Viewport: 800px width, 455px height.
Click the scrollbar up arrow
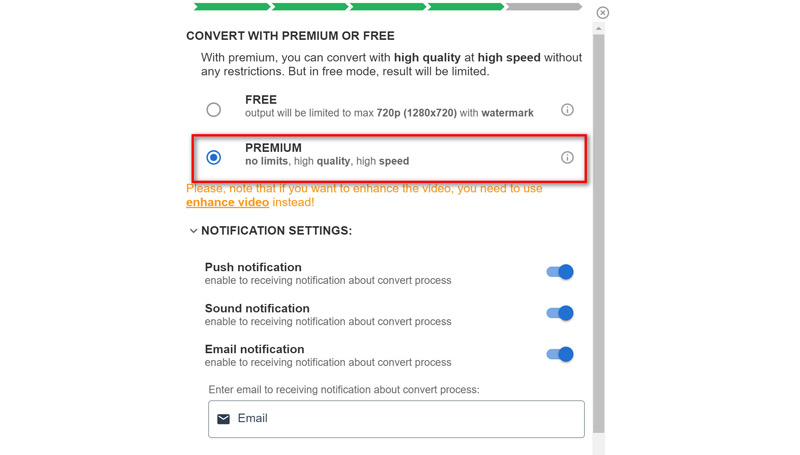599,29
